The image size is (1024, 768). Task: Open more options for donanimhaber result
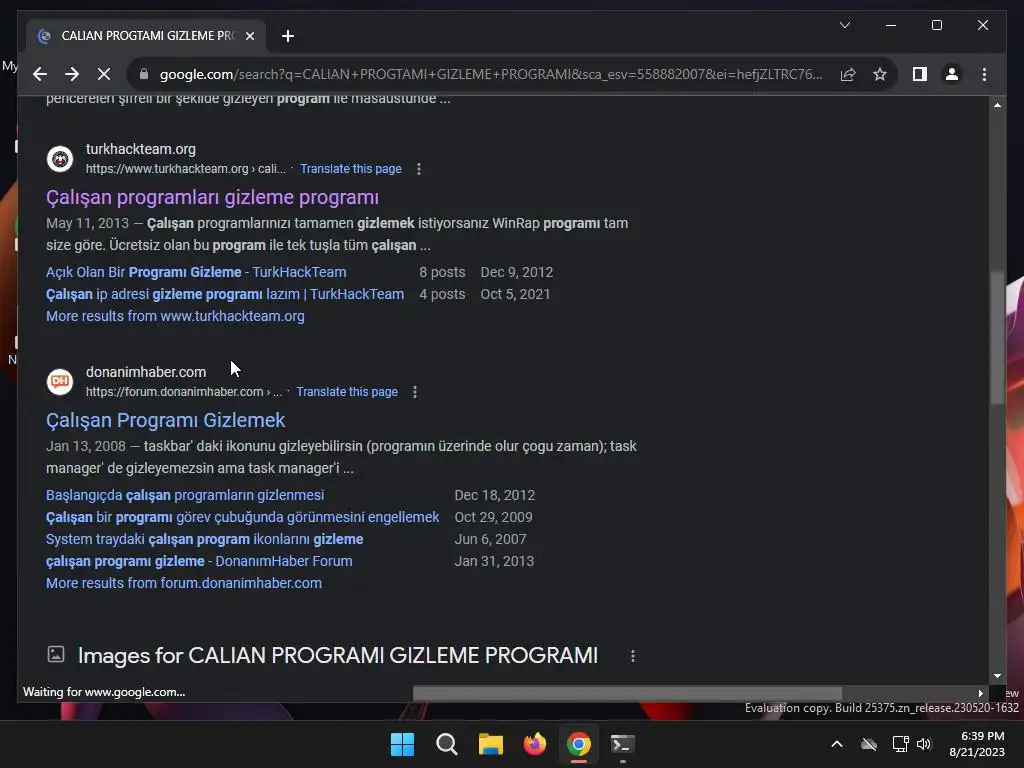tap(415, 392)
